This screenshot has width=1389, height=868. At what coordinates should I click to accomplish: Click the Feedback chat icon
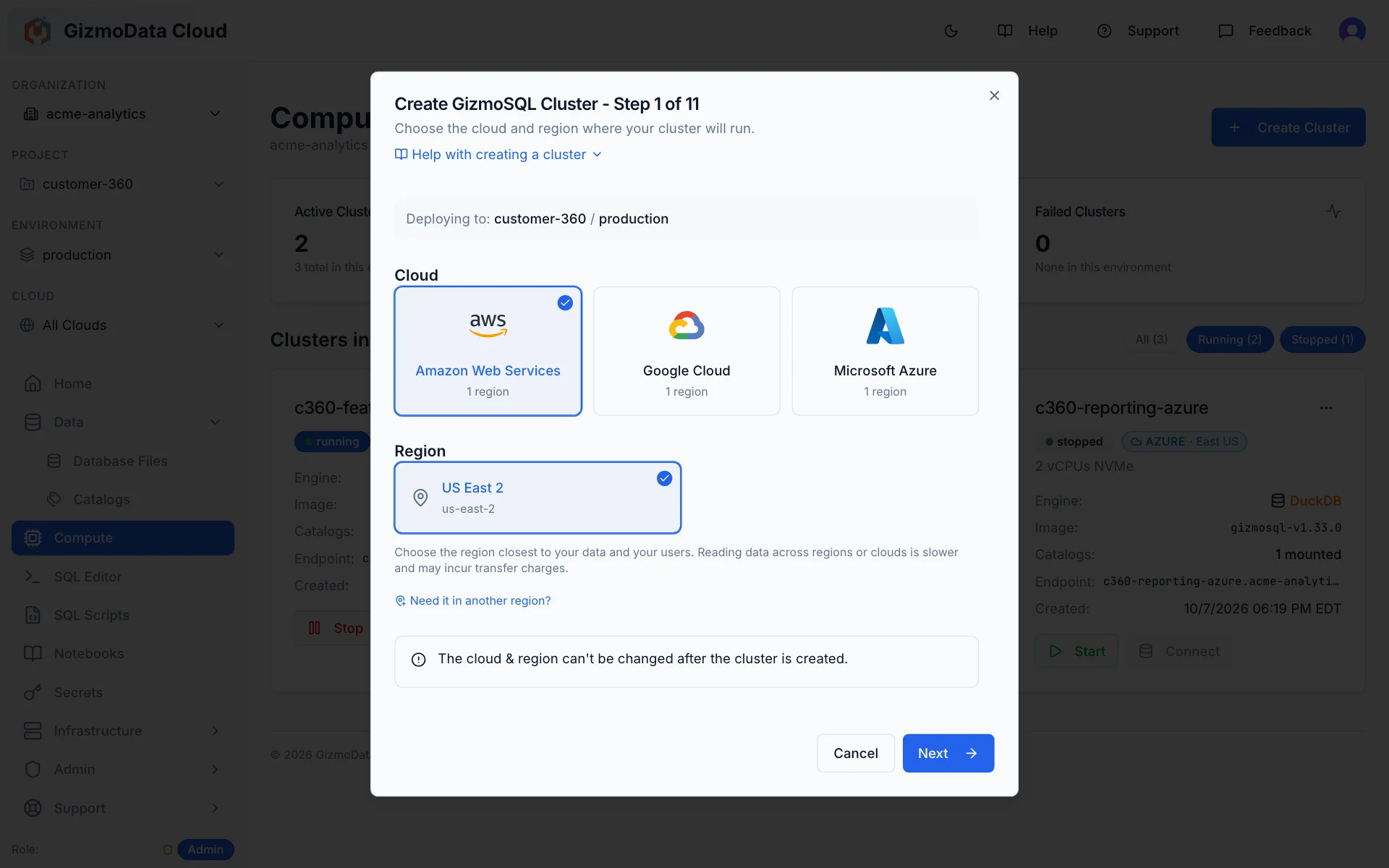tap(1226, 31)
